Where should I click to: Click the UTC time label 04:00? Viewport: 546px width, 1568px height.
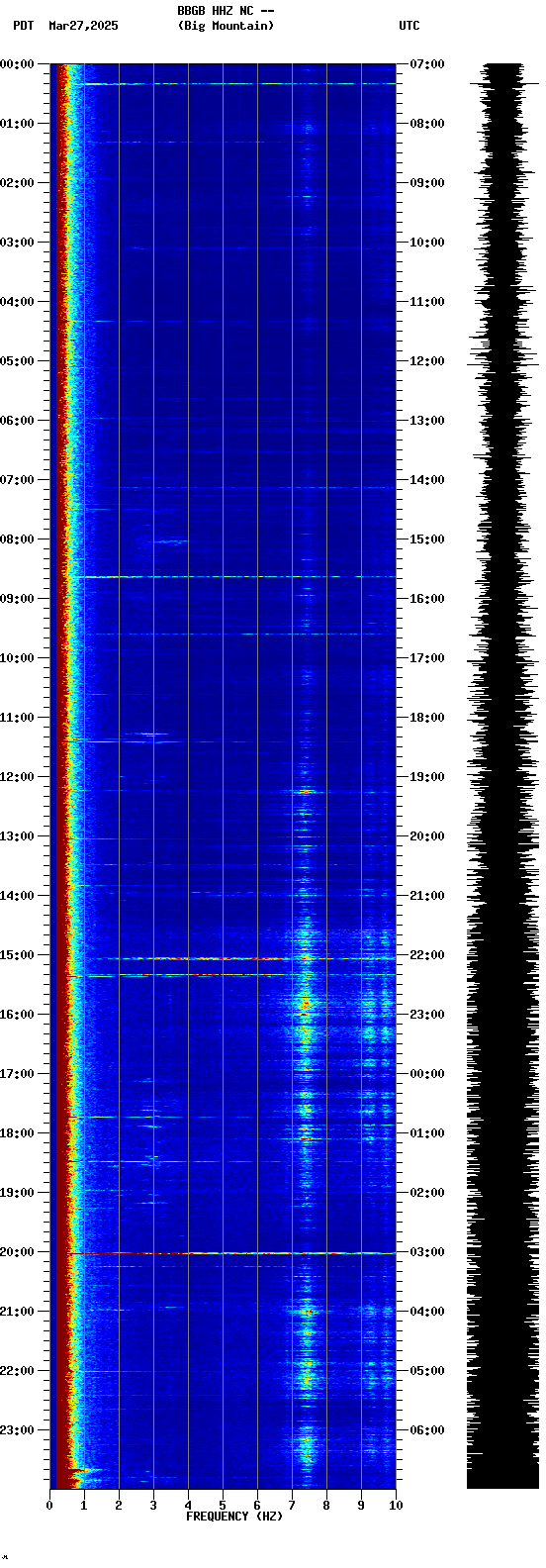tap(427, 1312)
